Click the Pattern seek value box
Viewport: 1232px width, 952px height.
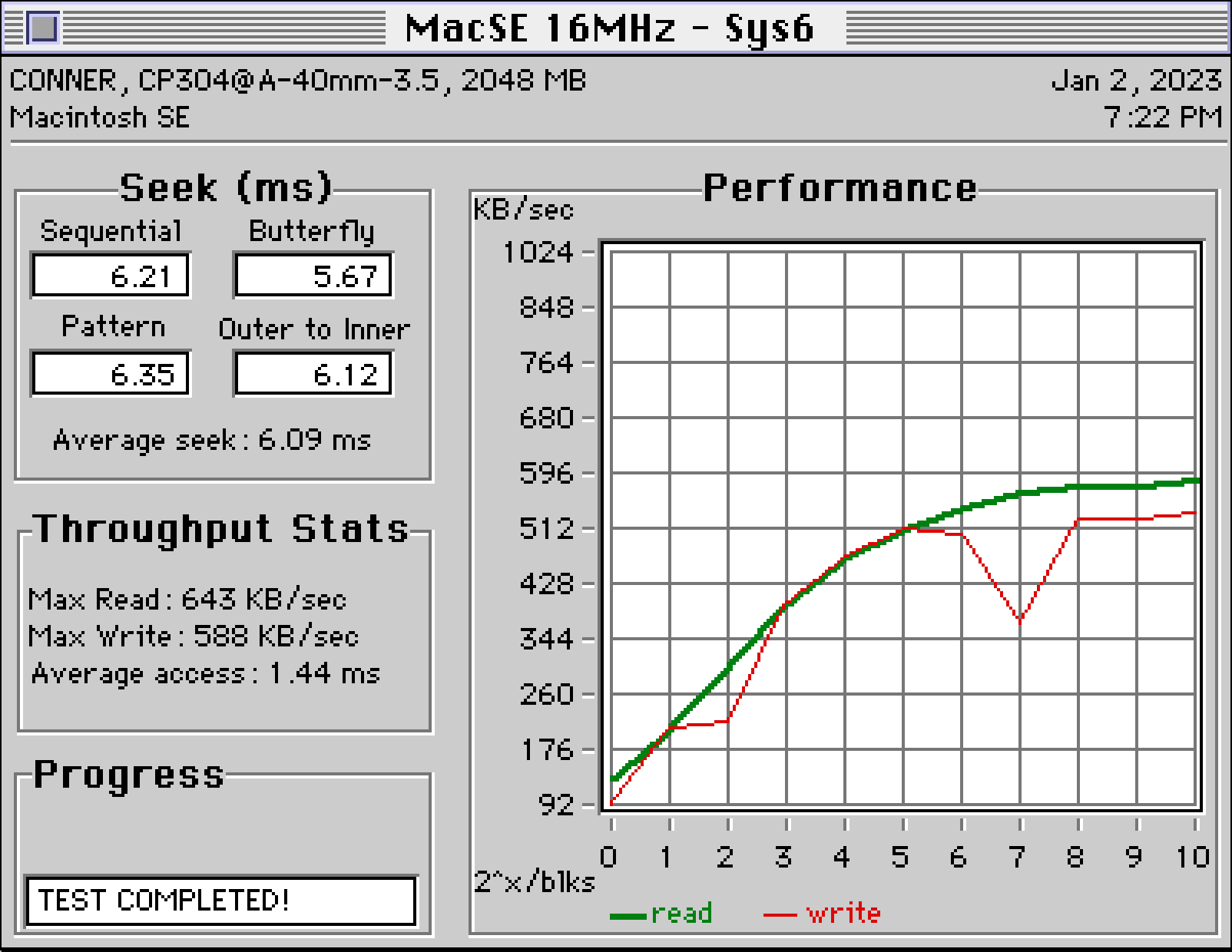[111, 374]
